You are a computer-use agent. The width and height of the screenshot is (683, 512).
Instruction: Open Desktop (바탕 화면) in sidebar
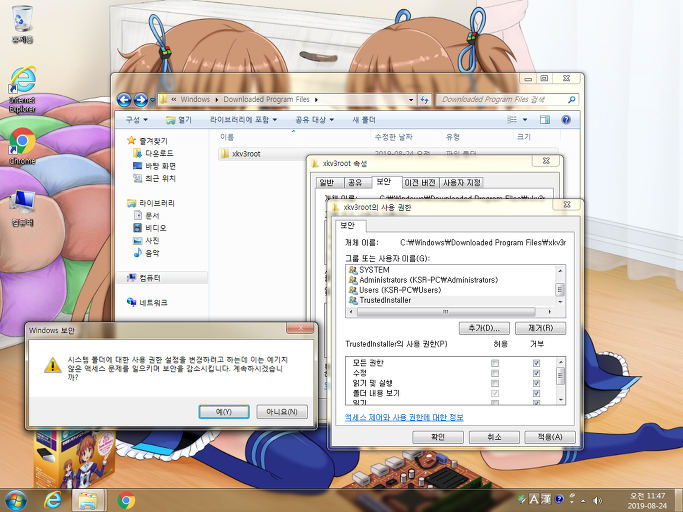tap(154, 166)
